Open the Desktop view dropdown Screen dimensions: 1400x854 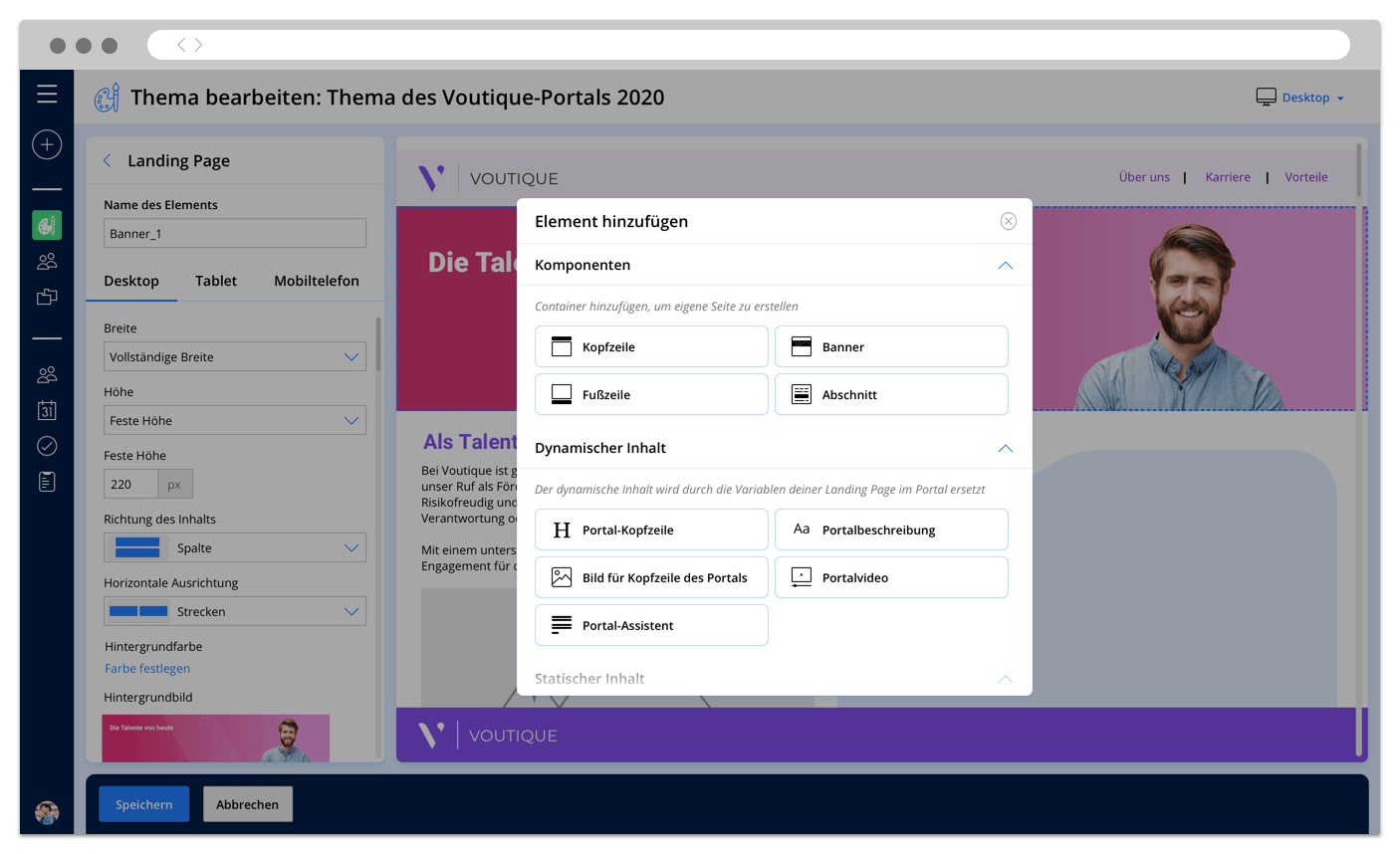[x=1300, y=98]
